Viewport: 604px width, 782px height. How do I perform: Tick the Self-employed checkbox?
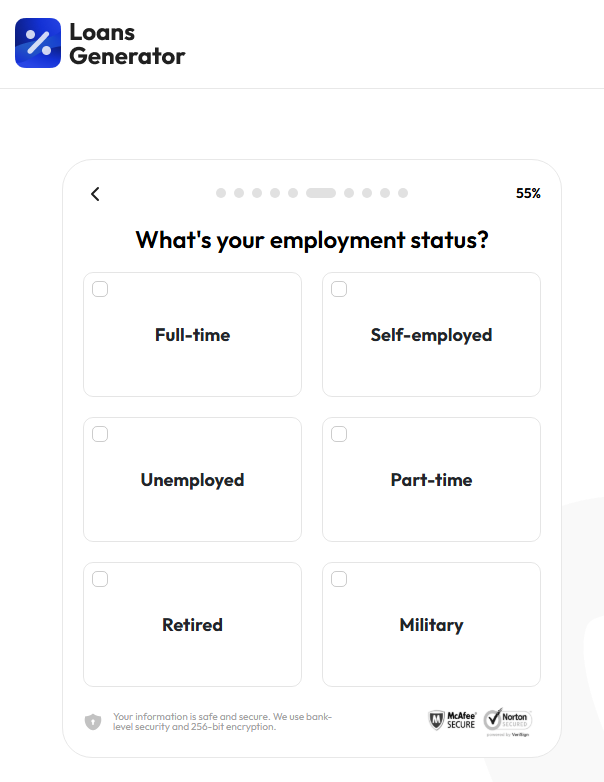339,289
